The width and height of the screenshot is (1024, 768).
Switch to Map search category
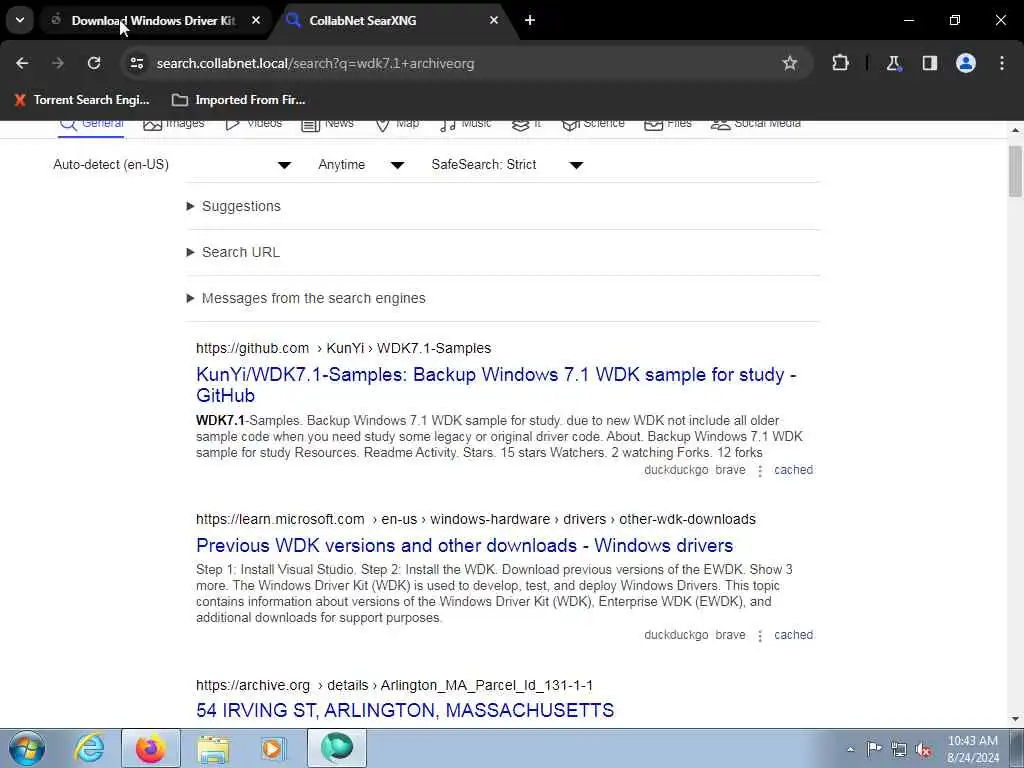coord(397,124)
